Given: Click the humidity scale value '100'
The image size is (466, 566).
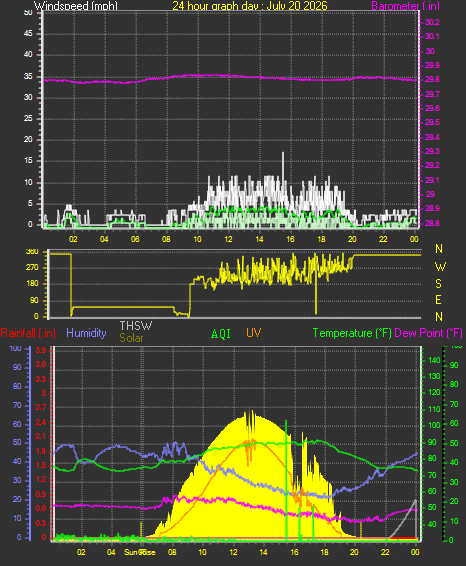Looking at the screenshot, I should pos(15,349).
